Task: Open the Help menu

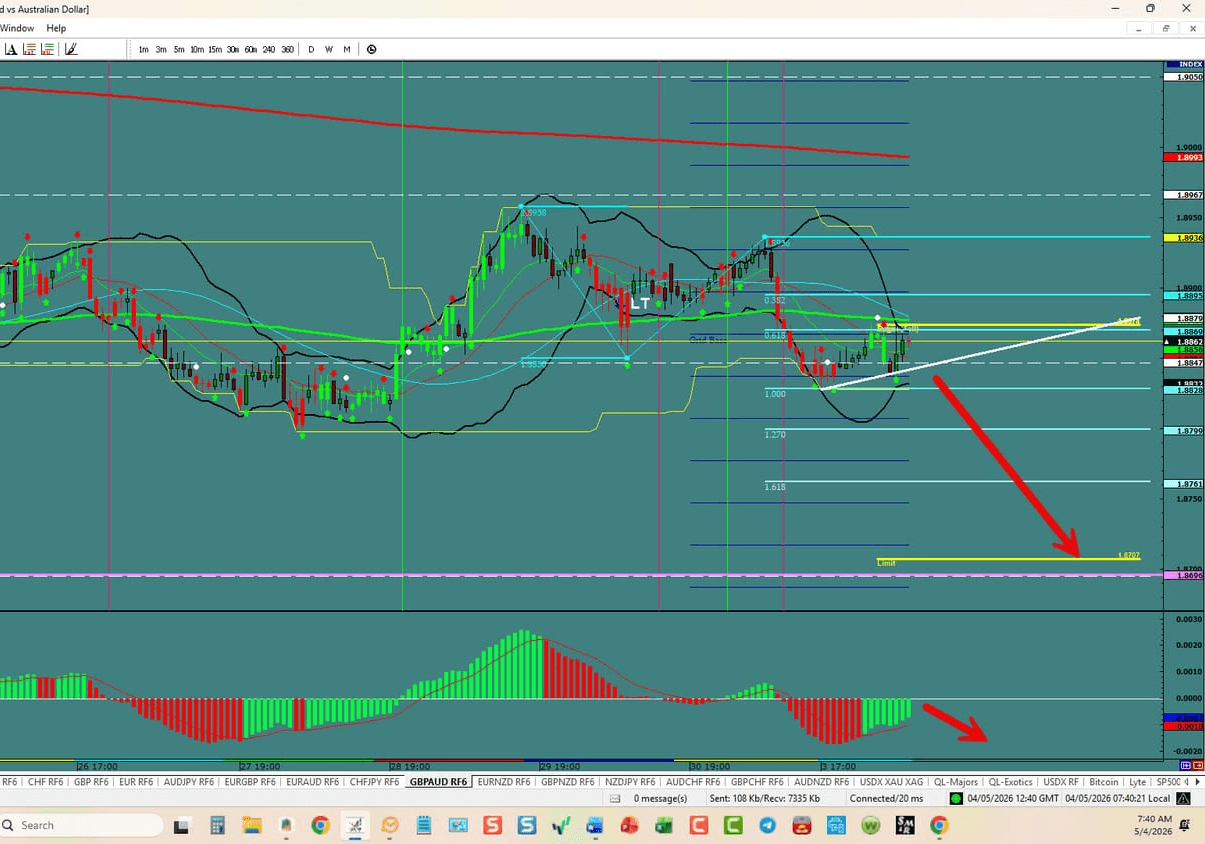Action: (x=56, y=28)
